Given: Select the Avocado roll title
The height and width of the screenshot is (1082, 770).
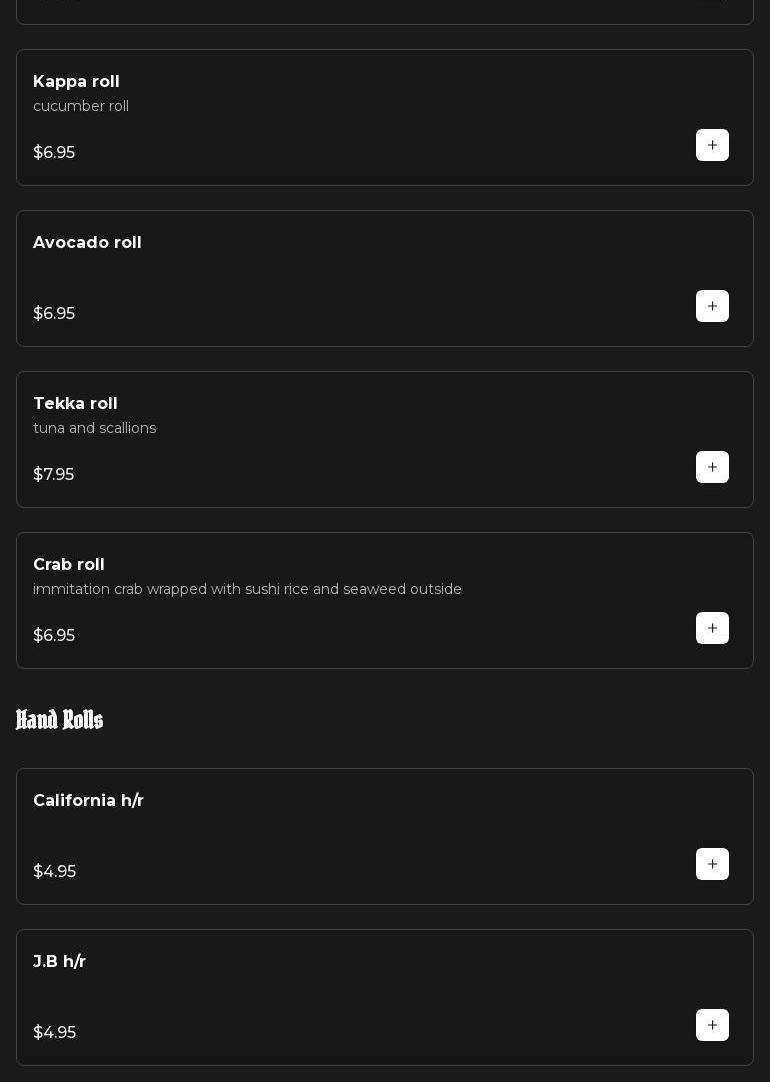Looking at the screenshot, I should pyautogui.click(x=87, y=243).
